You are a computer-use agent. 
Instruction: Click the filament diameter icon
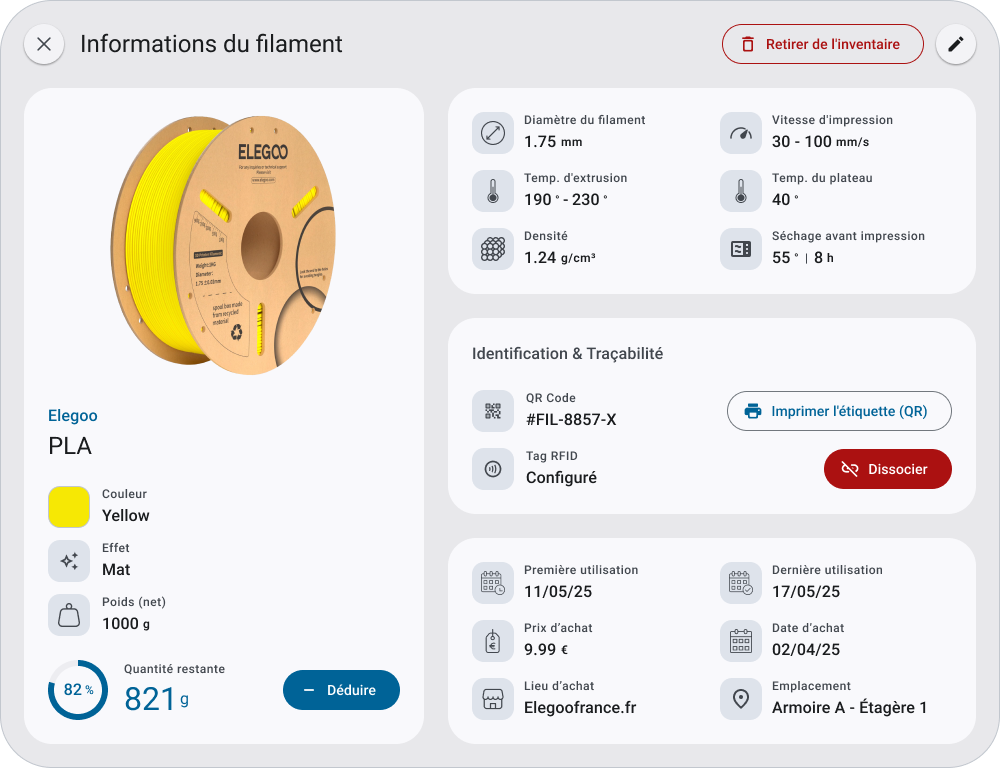(492, 132)
